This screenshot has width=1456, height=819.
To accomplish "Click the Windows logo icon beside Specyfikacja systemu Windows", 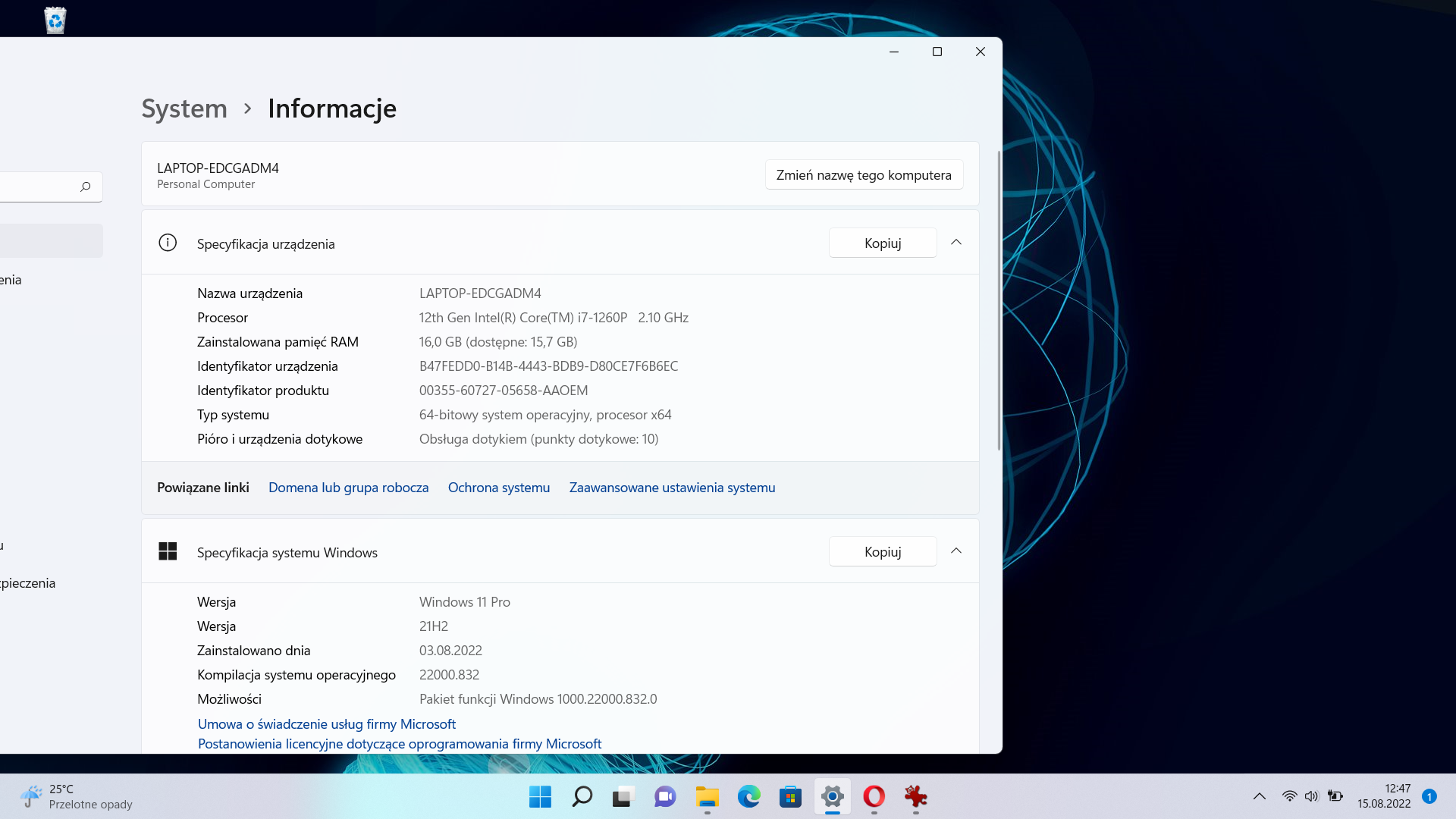I will (x=168, y=551).
